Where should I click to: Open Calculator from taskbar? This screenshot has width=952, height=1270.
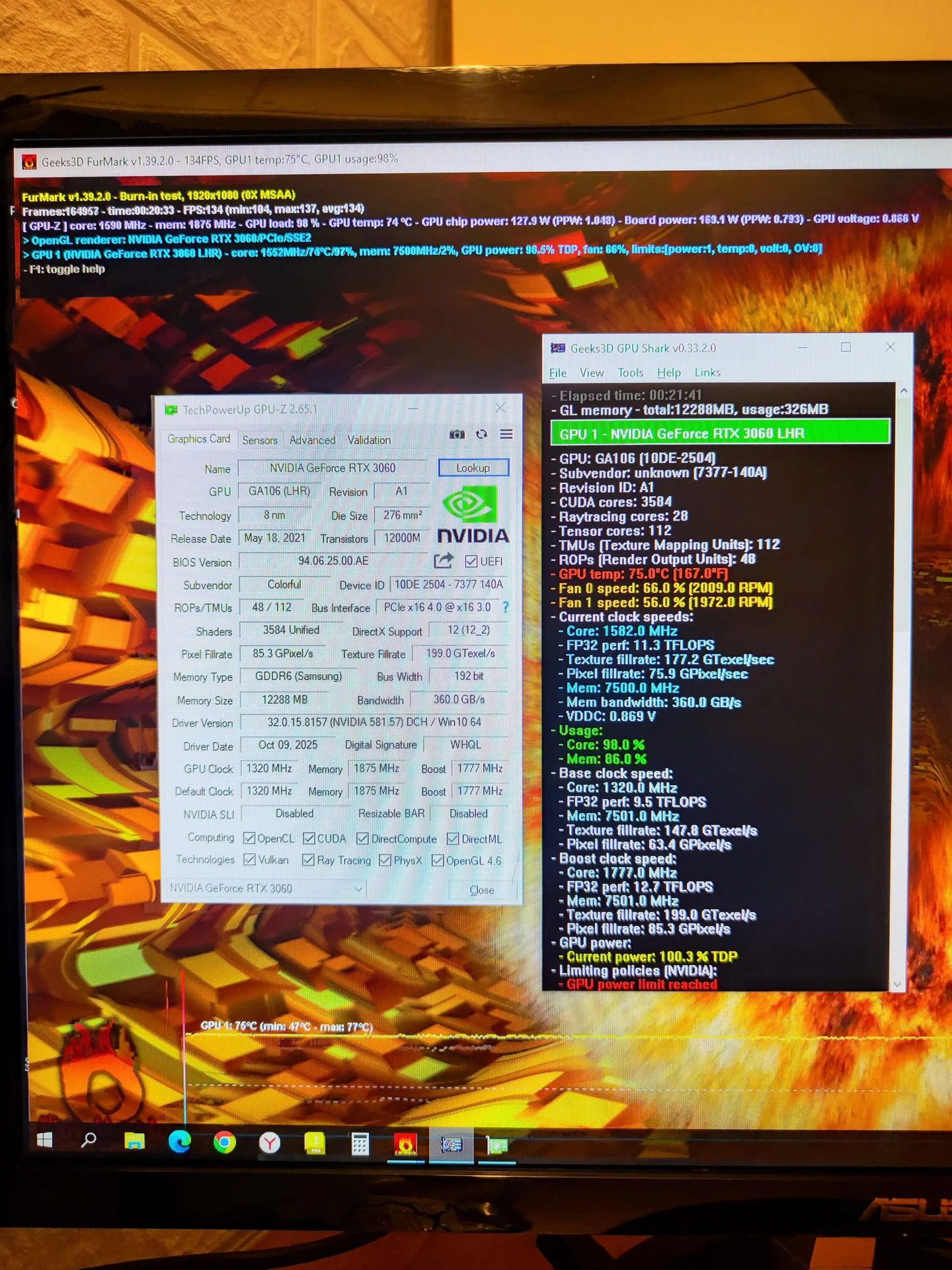360,1144
